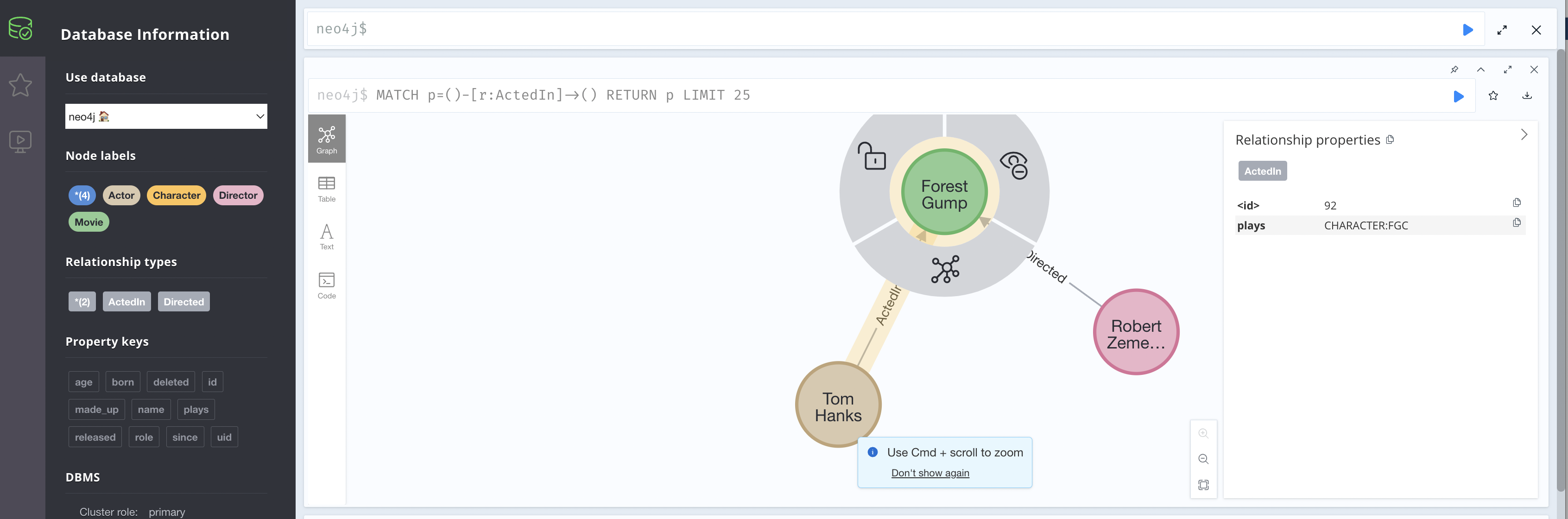Click the id property key

[x=212, y=382]
